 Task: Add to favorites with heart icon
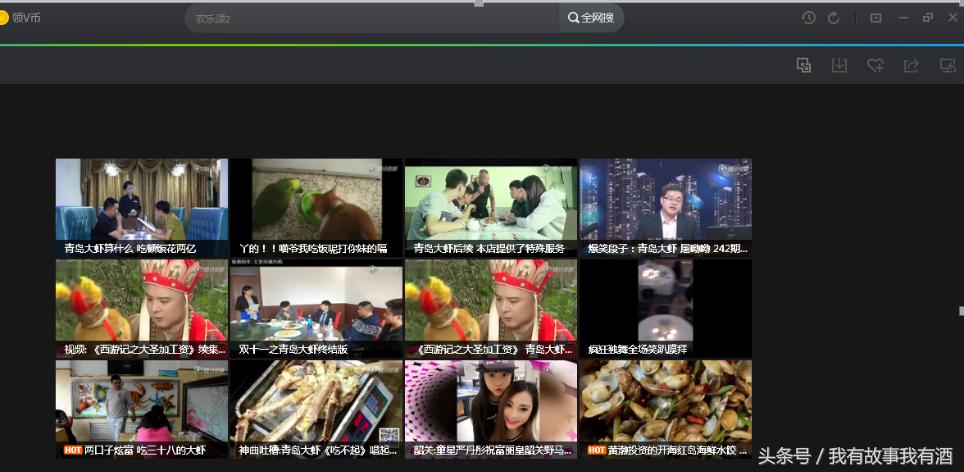(x=875, y=65)
